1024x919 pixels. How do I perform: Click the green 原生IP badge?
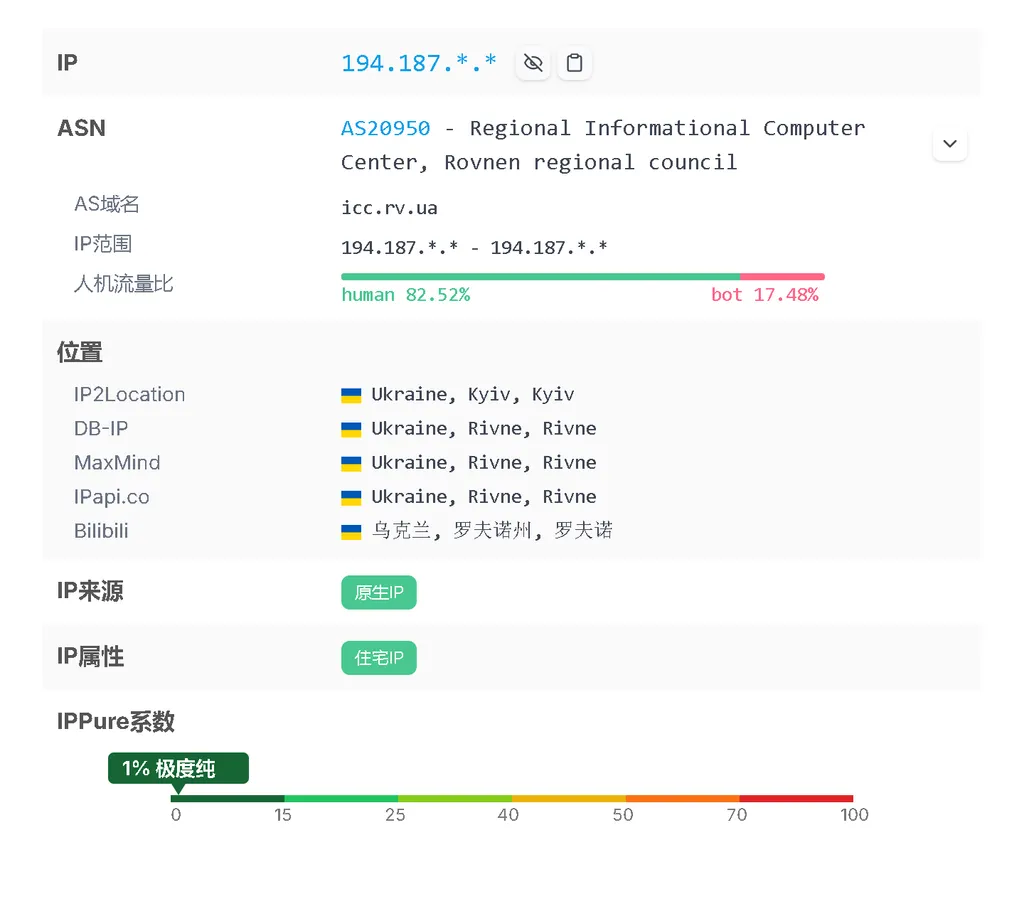point(378,592)
